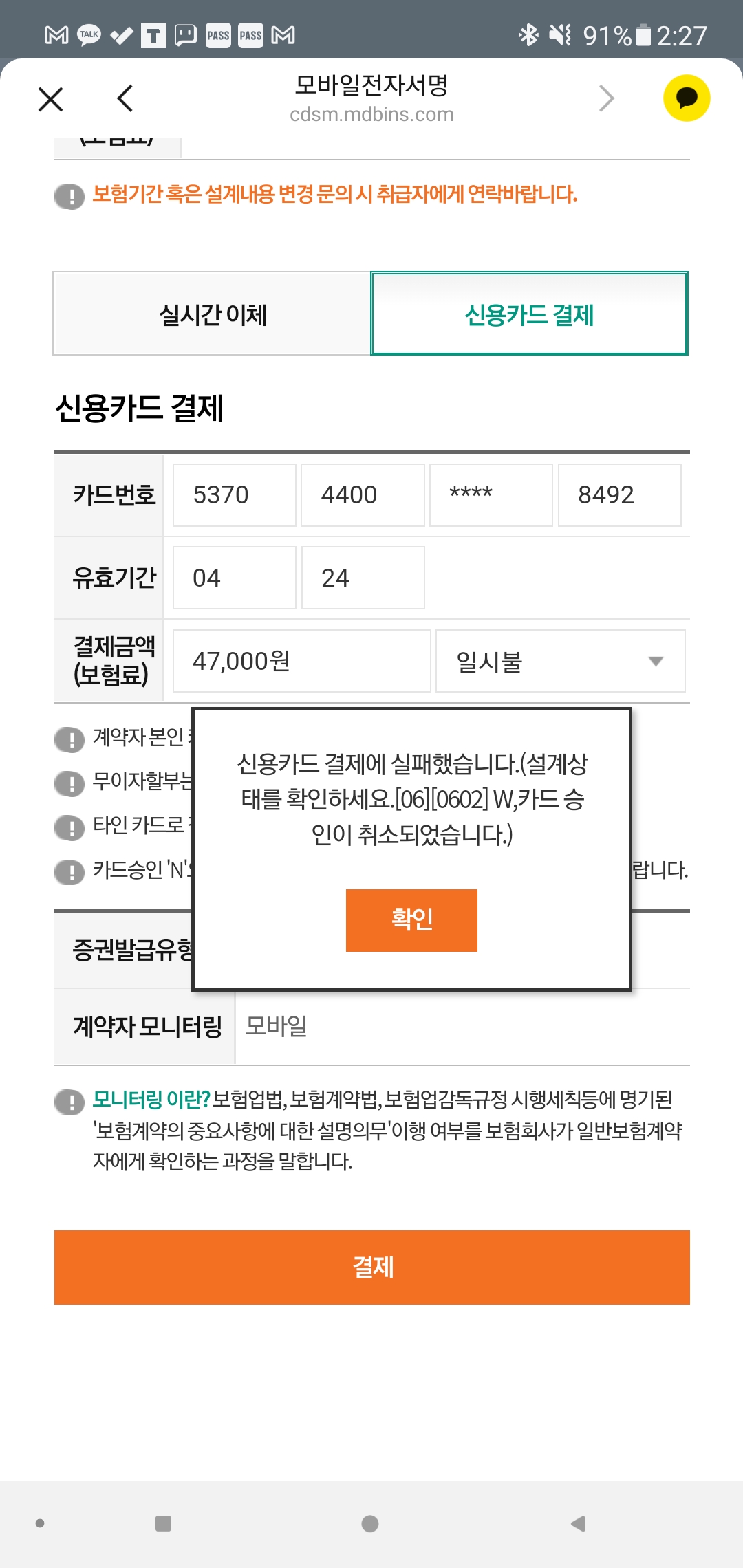Tap the yellow KakaoTalk chat bubble icon
The image size is (743, 1568).
pyautogui.click(x=686, y=98)
